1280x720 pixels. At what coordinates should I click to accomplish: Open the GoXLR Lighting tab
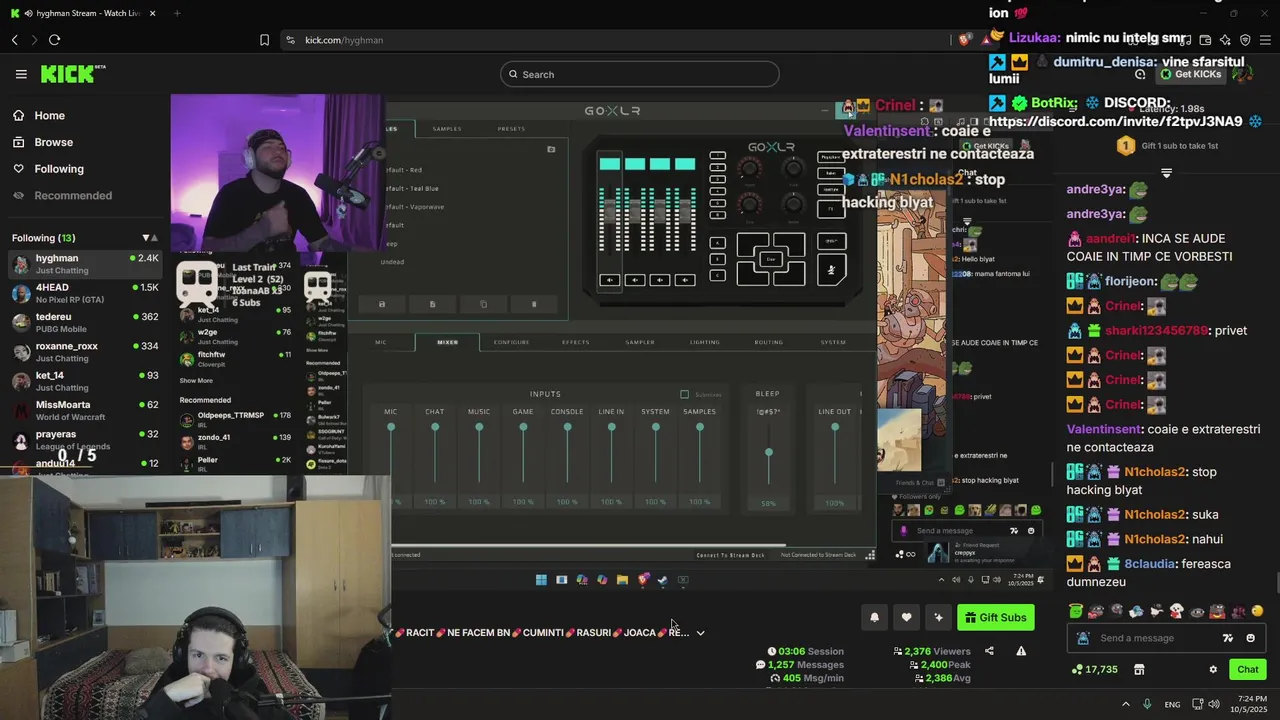point(704,342)
